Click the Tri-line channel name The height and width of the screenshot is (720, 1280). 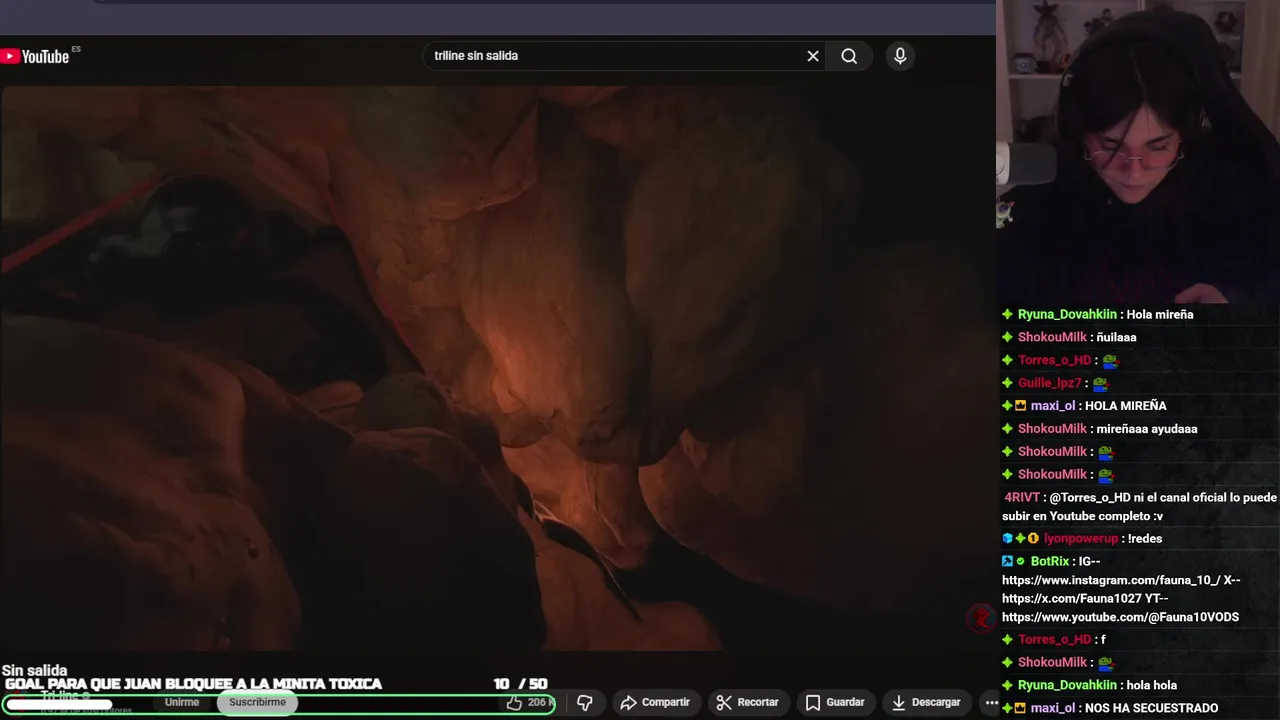click(x=60, y=696)
